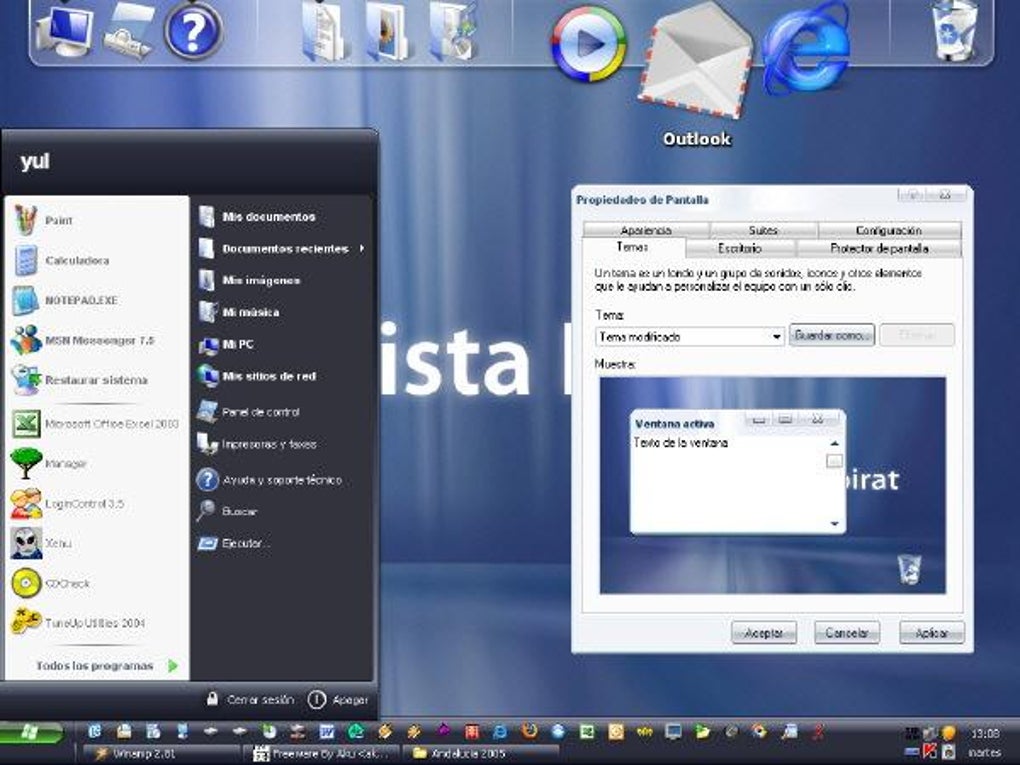Switch to Andalucía 2005 folder taskbar button
1020x765 pixels.
pyautogui.click(x=481, y=754)
